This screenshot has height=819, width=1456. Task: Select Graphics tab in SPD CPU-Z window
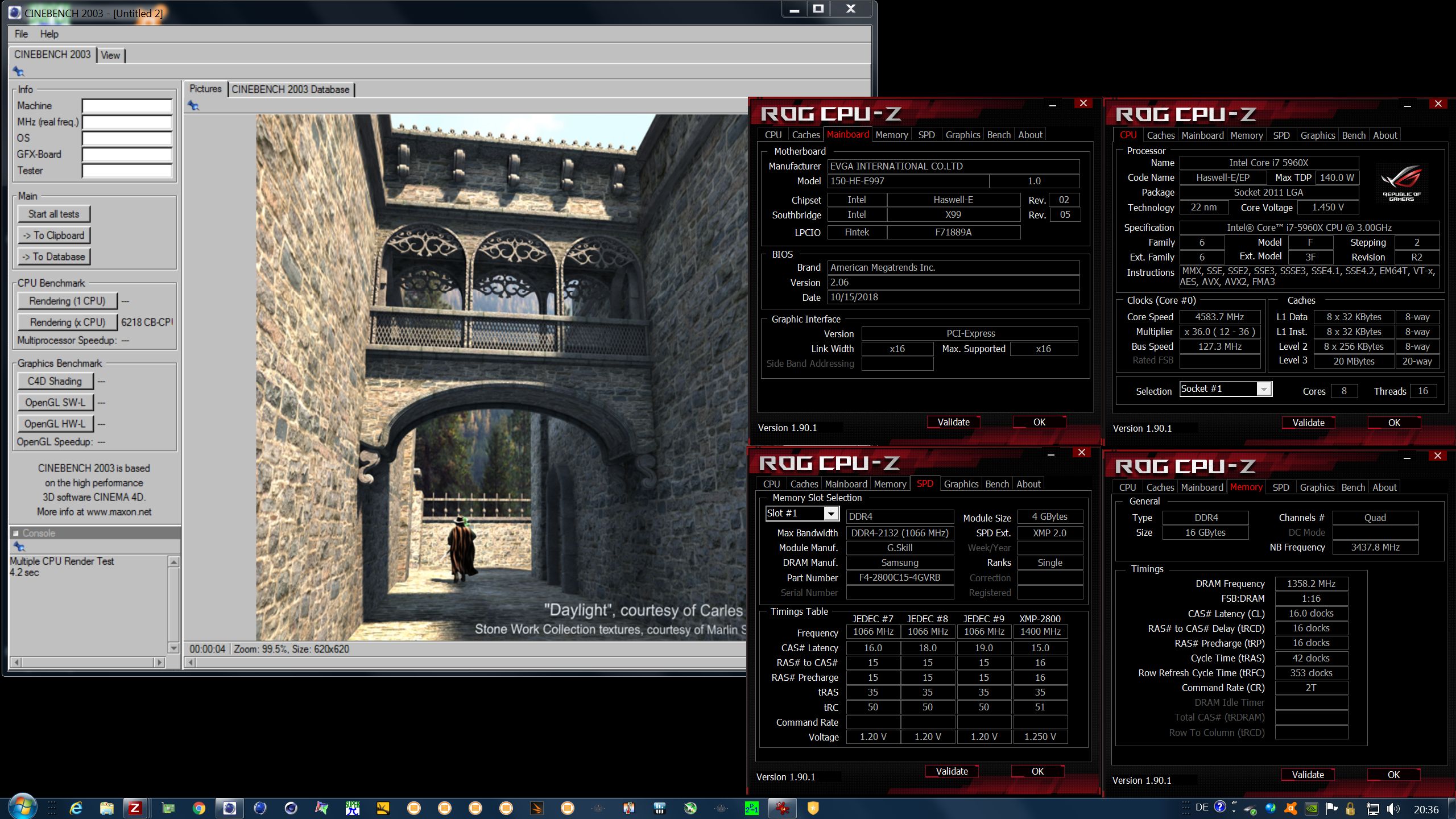pos(961,484)
